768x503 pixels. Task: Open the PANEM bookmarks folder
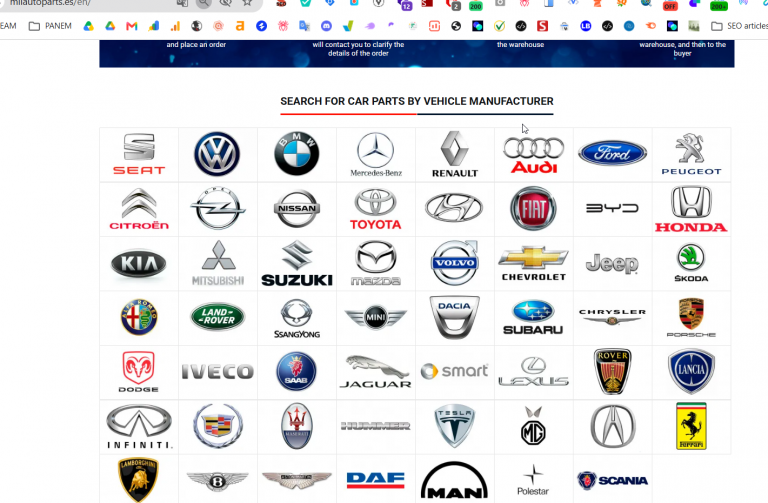coord(50,26)
